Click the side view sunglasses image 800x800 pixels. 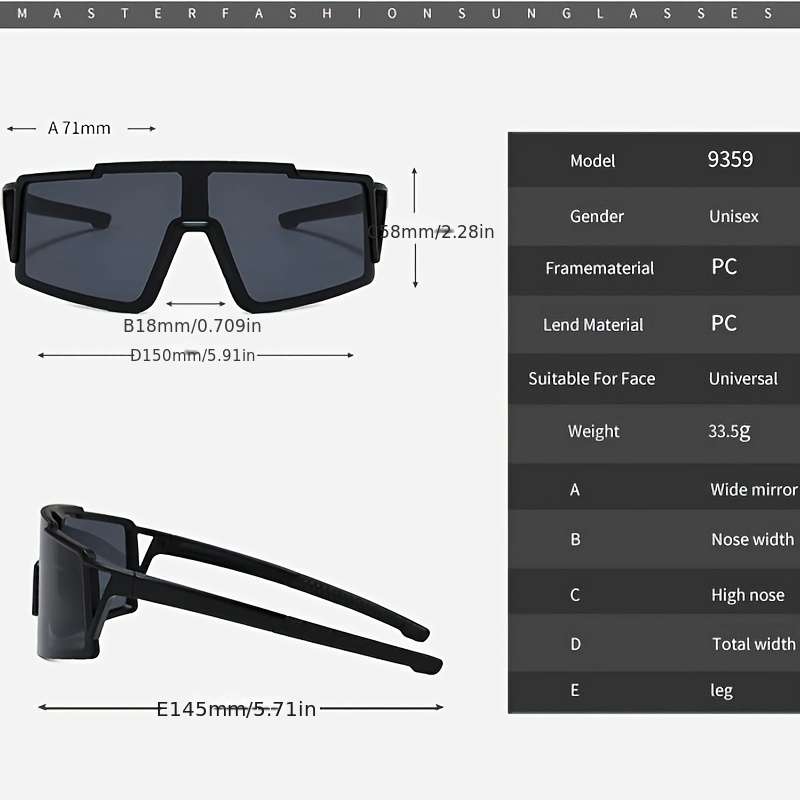[240, 589]
